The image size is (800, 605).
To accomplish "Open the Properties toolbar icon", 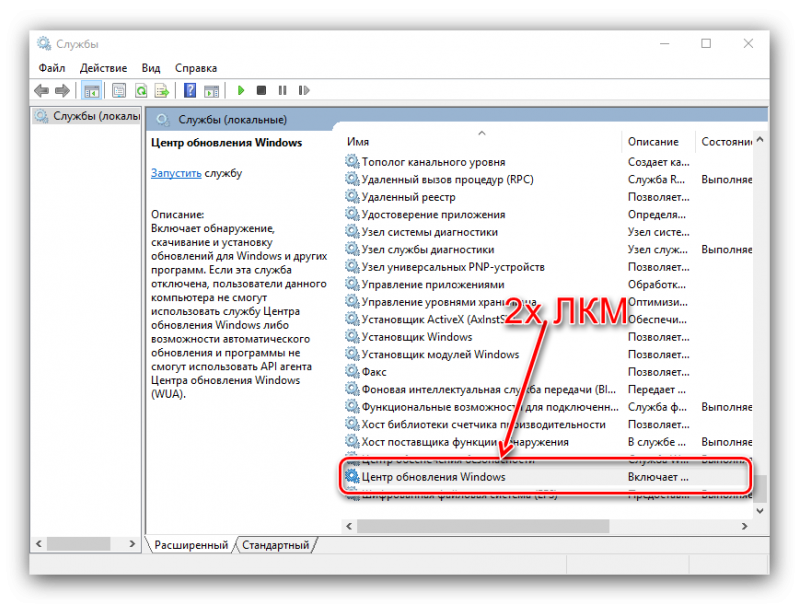I will pos(119,91).
